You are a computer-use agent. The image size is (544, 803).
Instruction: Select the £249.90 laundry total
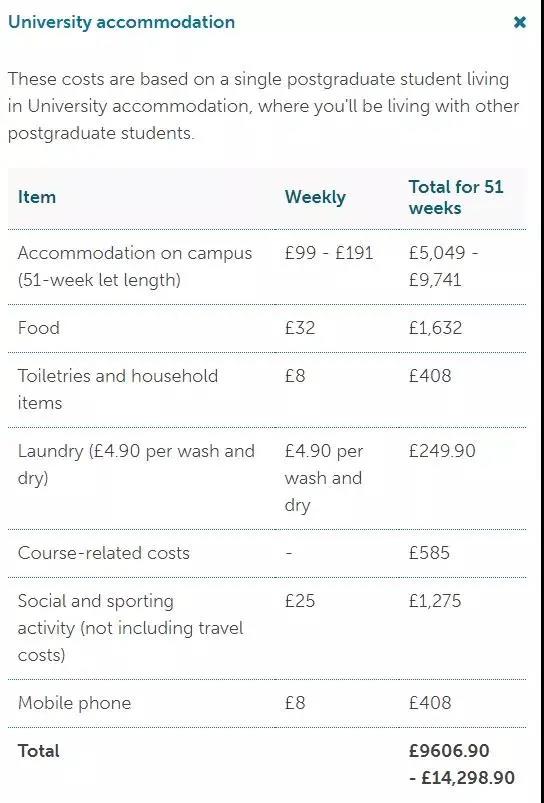442,451
